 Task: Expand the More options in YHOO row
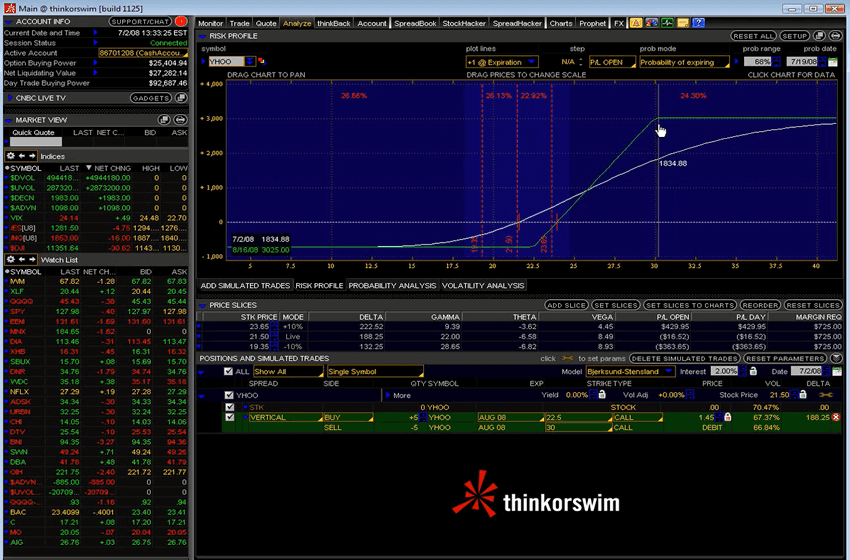[x=397, y=395]
